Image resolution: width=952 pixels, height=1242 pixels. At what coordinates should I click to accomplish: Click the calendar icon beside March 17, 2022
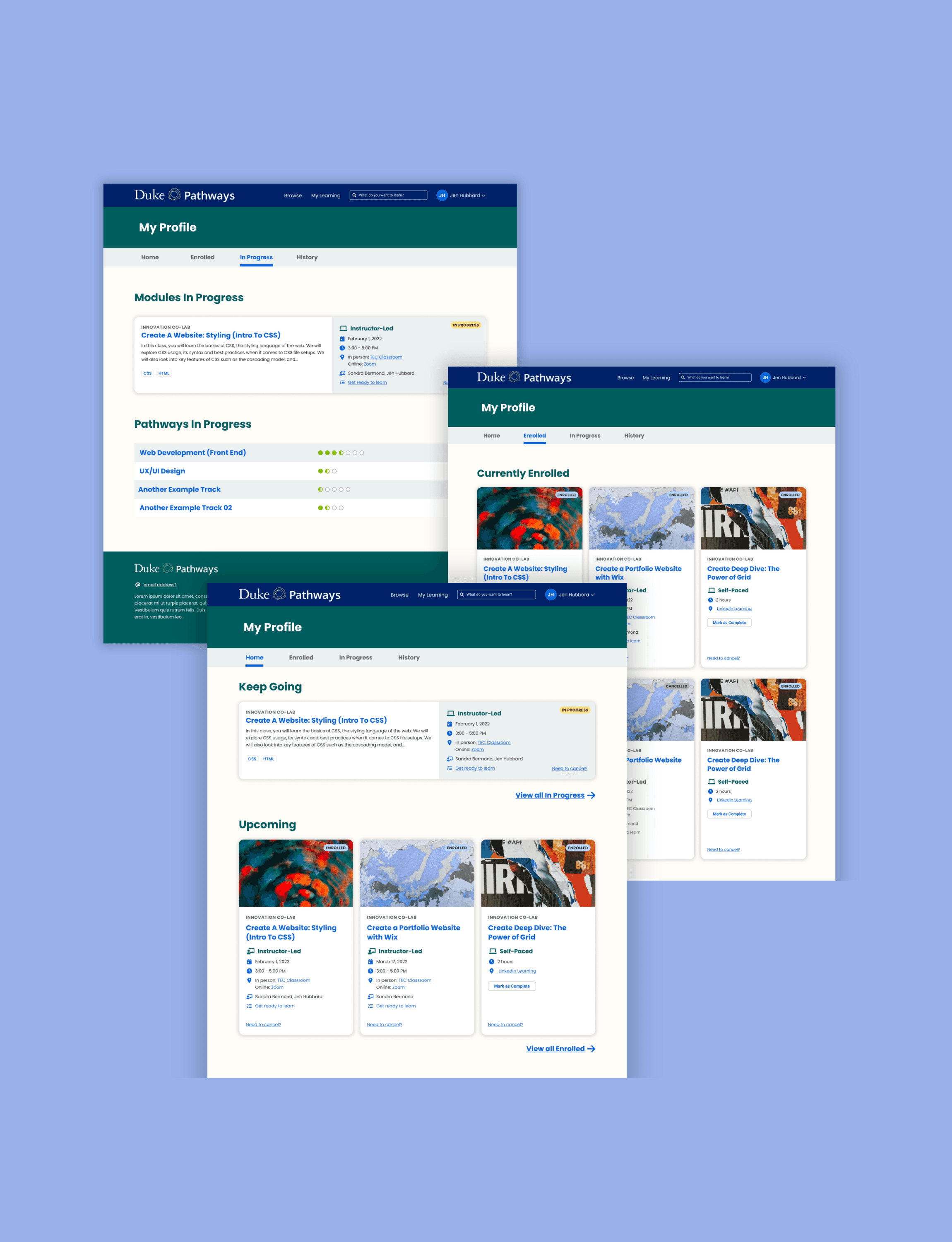(x=370, y=961)
